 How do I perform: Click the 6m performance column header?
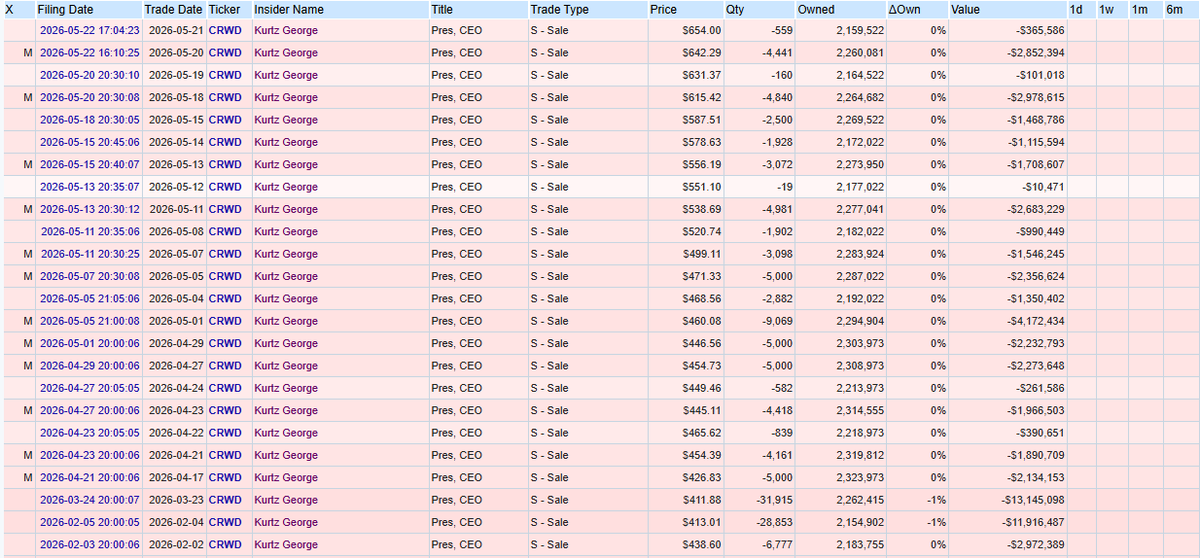[x=1174, y=9]
